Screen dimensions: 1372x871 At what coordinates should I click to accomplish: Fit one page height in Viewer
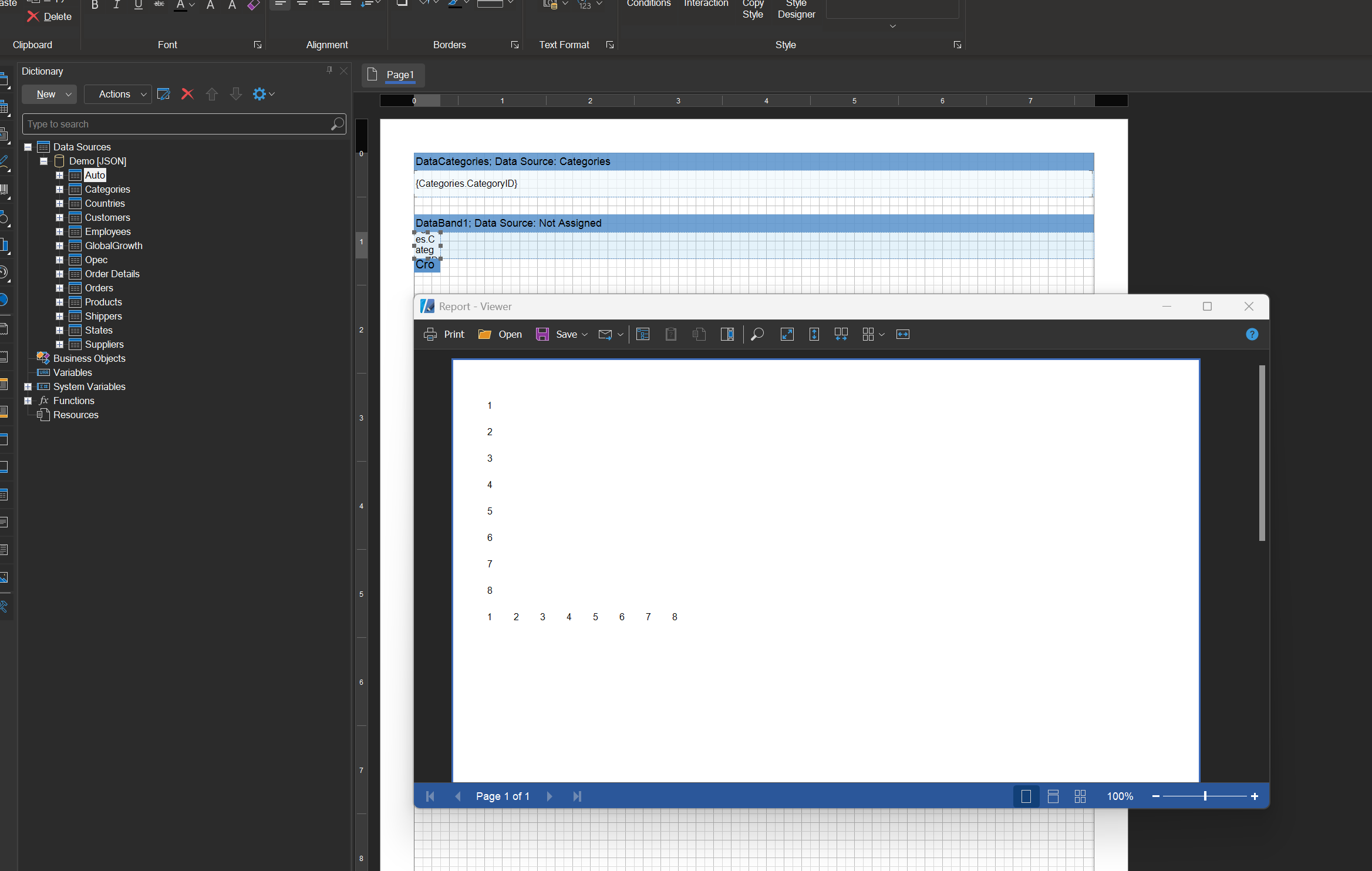click(x=814, y=334)
